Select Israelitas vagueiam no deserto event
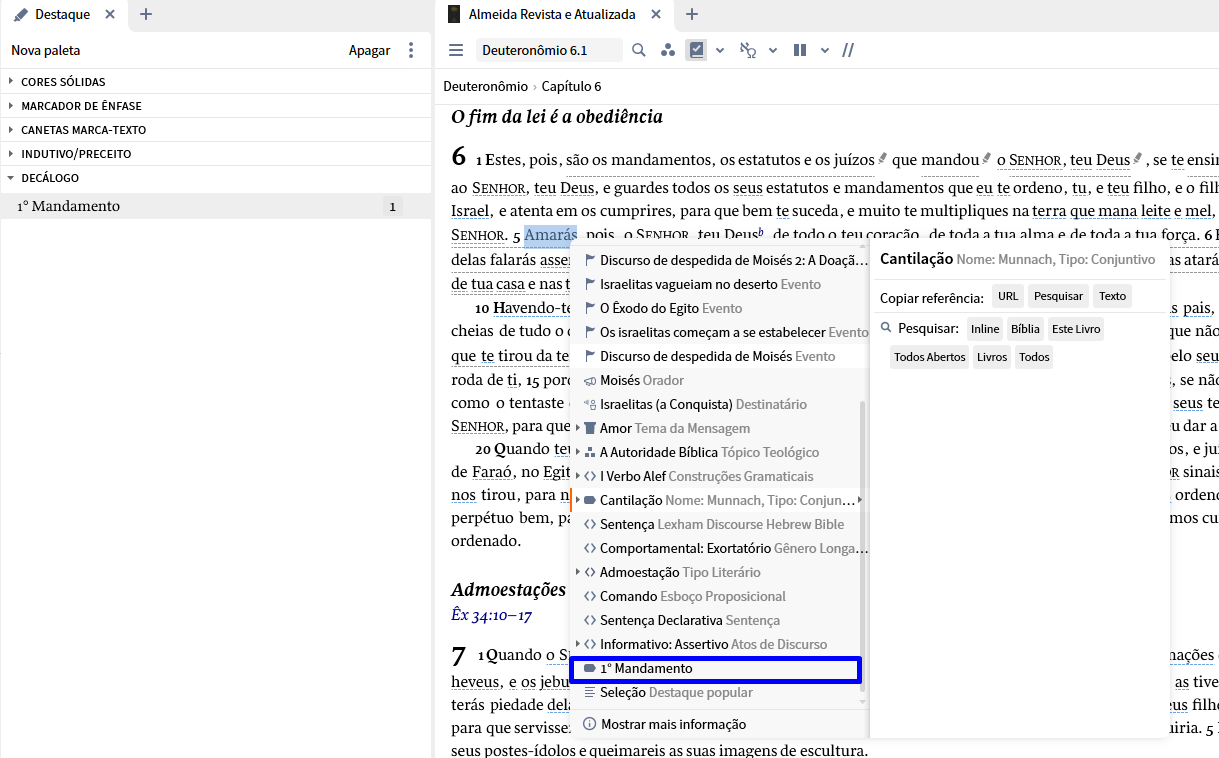1219x758 pixels. click(x=720, y=284)
